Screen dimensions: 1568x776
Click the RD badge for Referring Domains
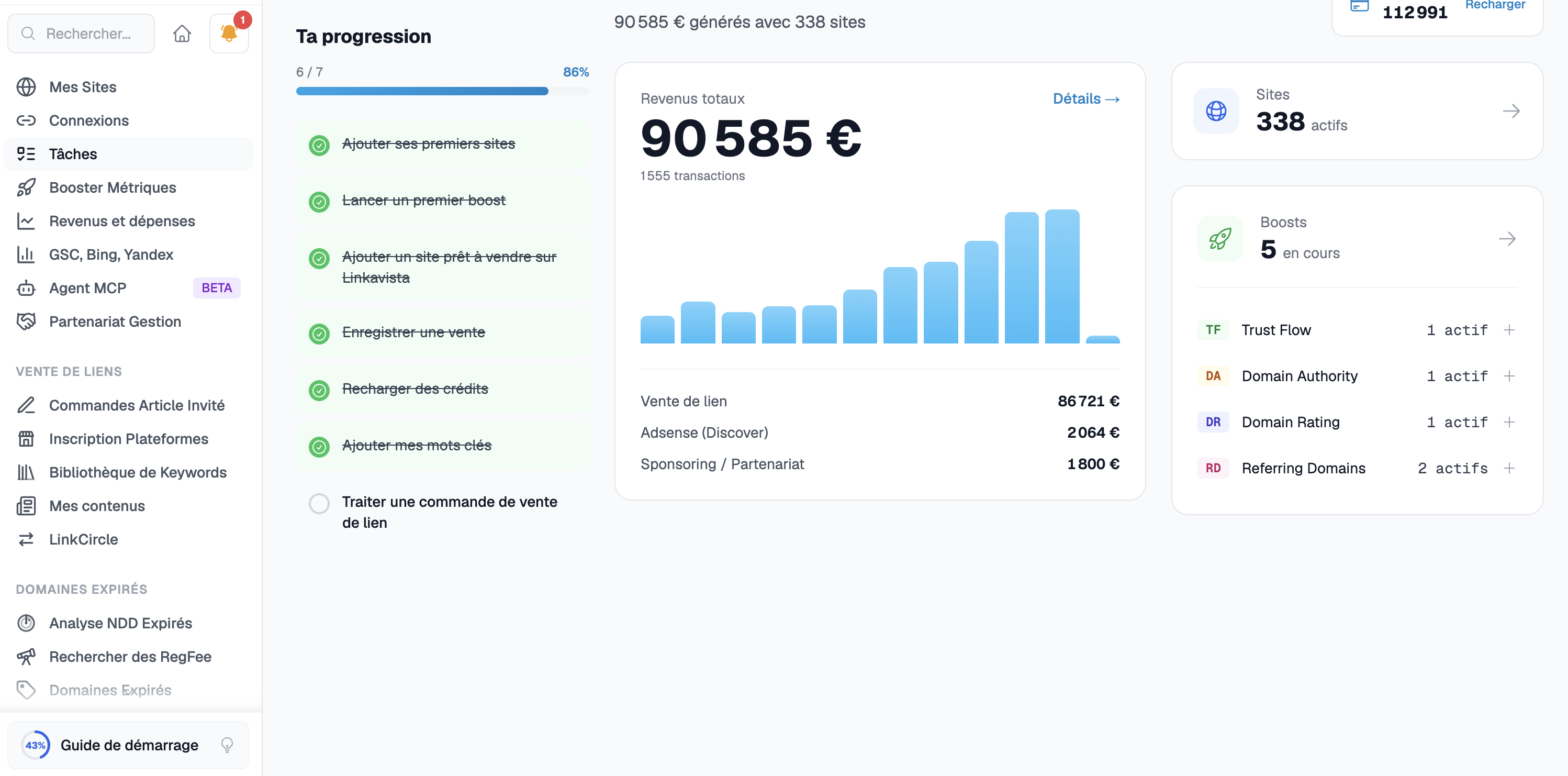click(x=1213, y=469)
